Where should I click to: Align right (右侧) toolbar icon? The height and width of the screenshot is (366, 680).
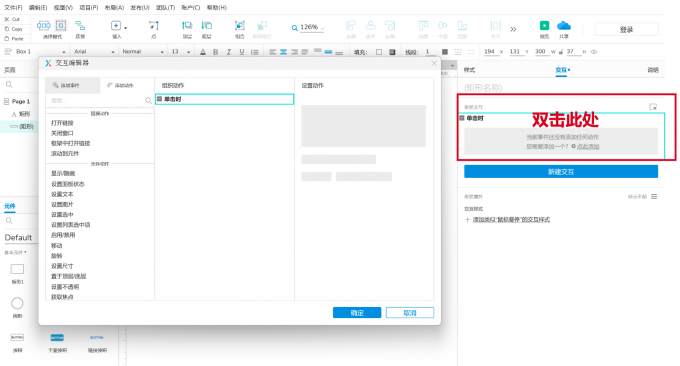coord(390,26)
